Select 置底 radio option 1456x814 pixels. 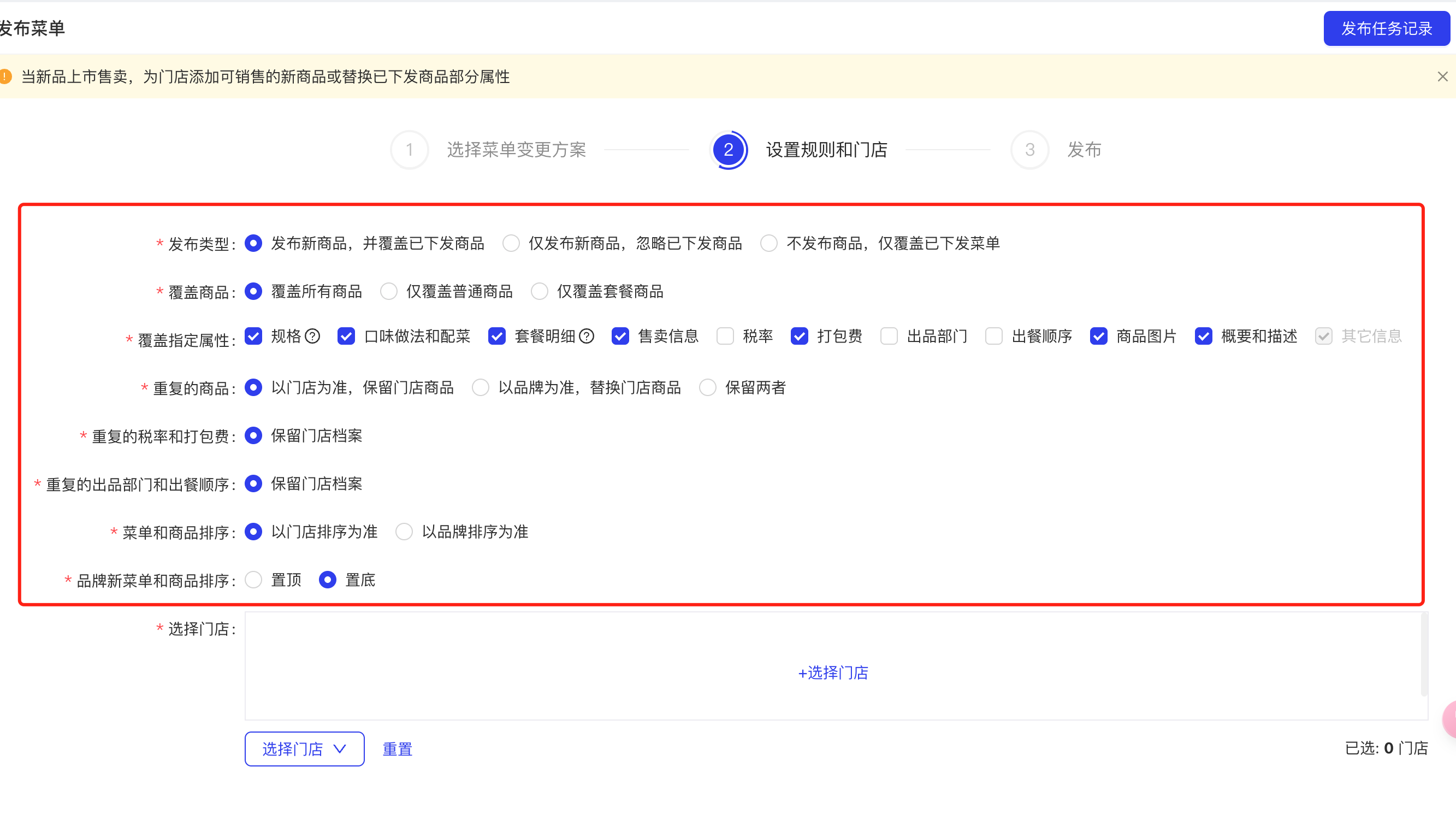click(x=328, y=580)
